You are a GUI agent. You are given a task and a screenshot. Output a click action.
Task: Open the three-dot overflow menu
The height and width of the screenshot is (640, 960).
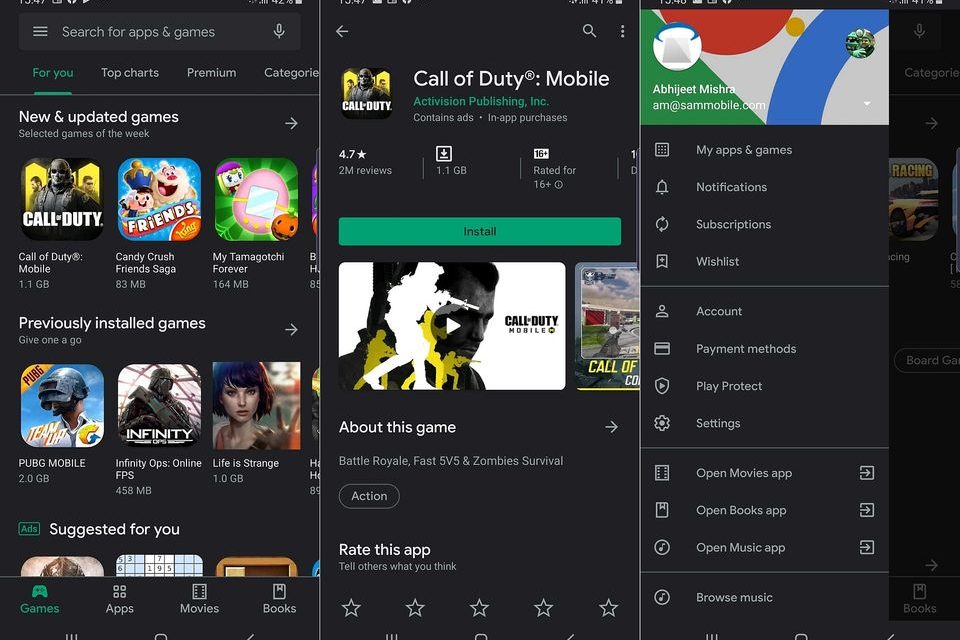[x=622, y=31]
